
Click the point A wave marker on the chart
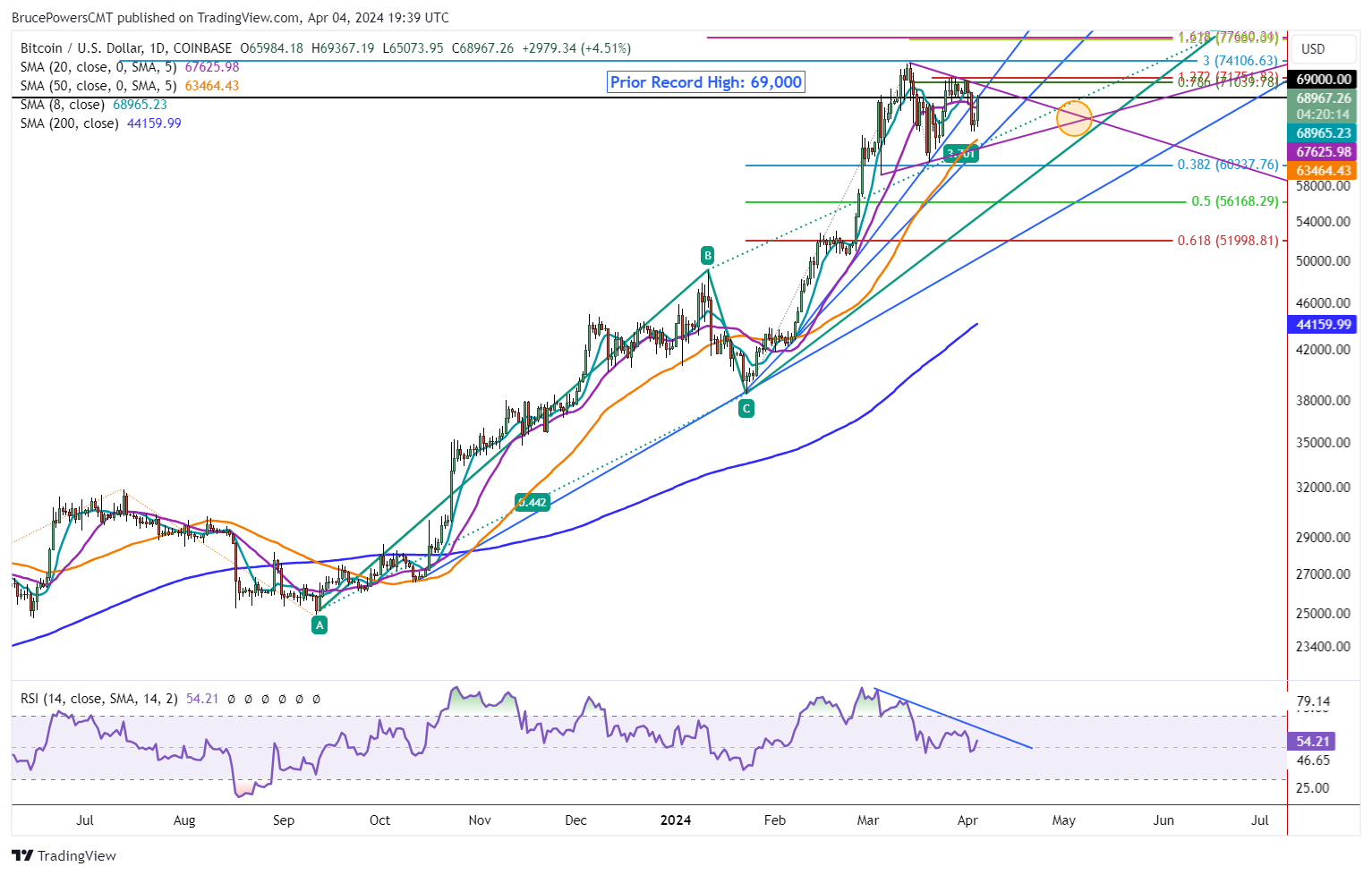point(320,624)
